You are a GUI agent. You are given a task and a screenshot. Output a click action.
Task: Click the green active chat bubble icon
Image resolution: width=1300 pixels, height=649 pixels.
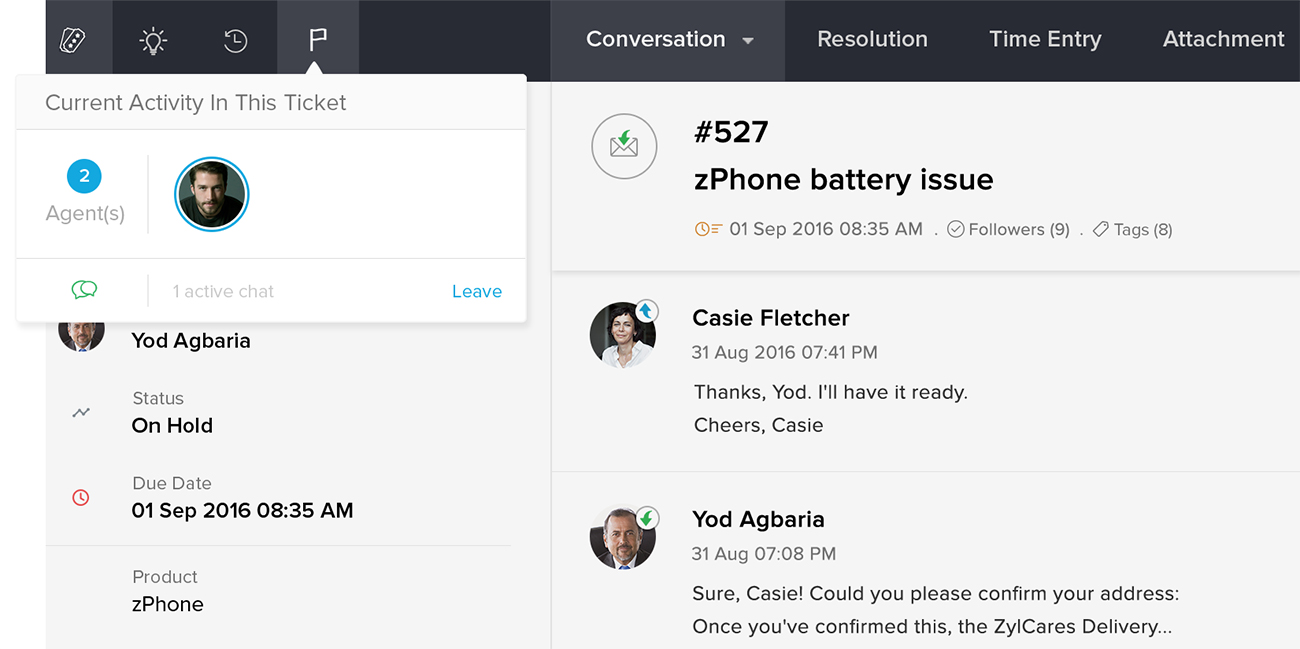point(84,290)
